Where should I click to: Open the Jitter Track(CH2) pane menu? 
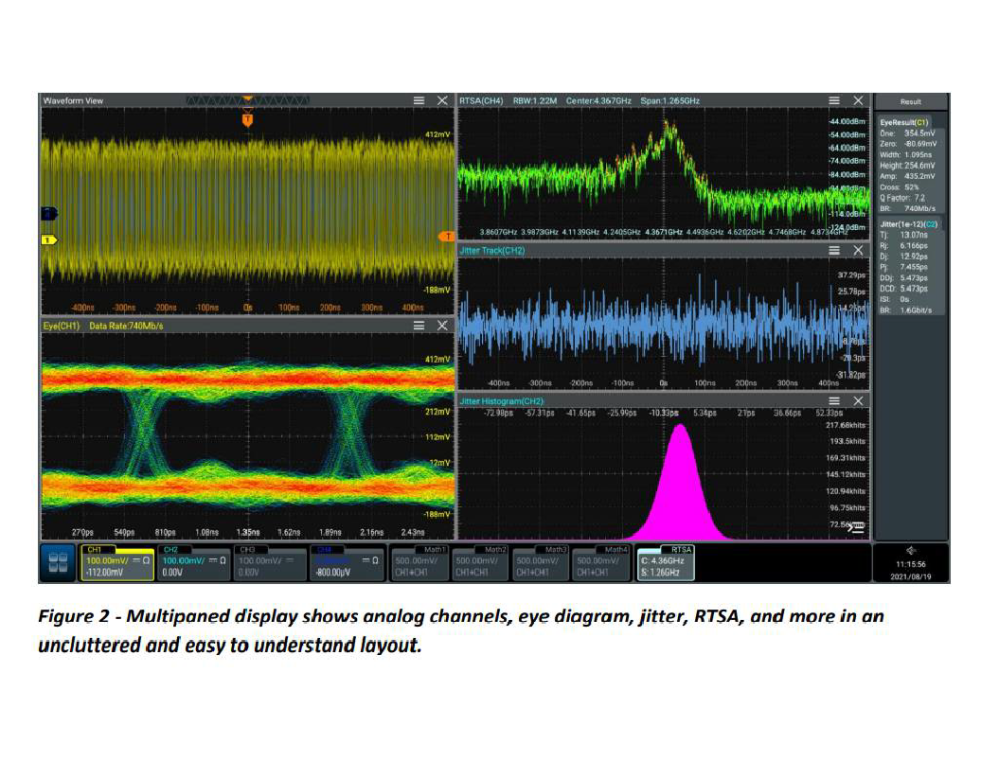point(835,250)
